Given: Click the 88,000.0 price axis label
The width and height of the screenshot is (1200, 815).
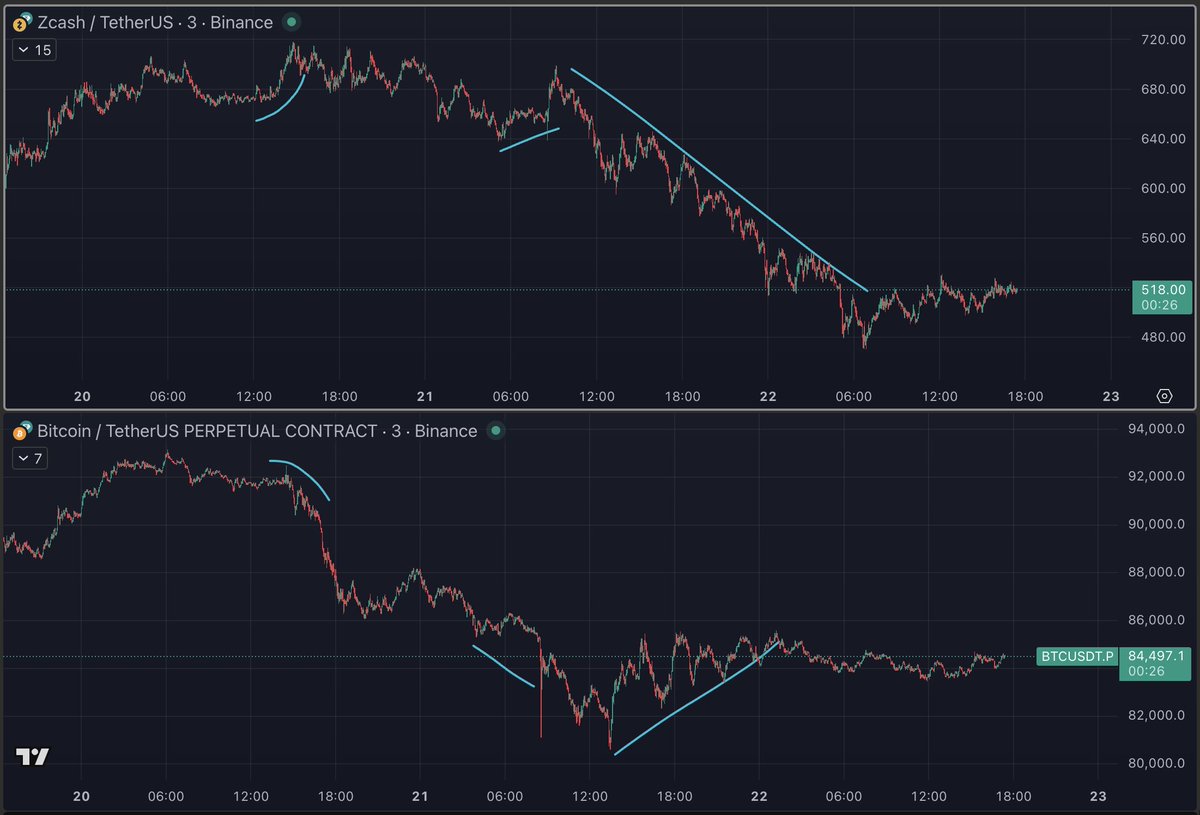Looking at the screenshot, I should [1156, 573].
